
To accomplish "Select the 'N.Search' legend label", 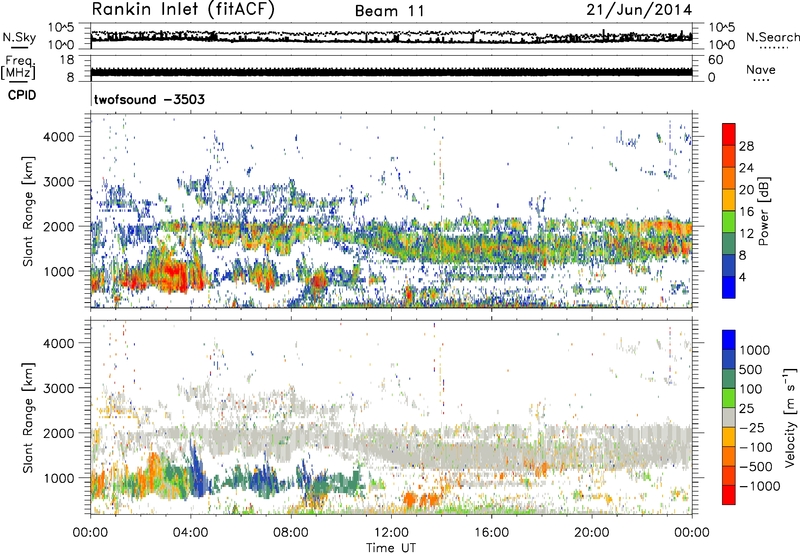I will click(x=772, y=37).
